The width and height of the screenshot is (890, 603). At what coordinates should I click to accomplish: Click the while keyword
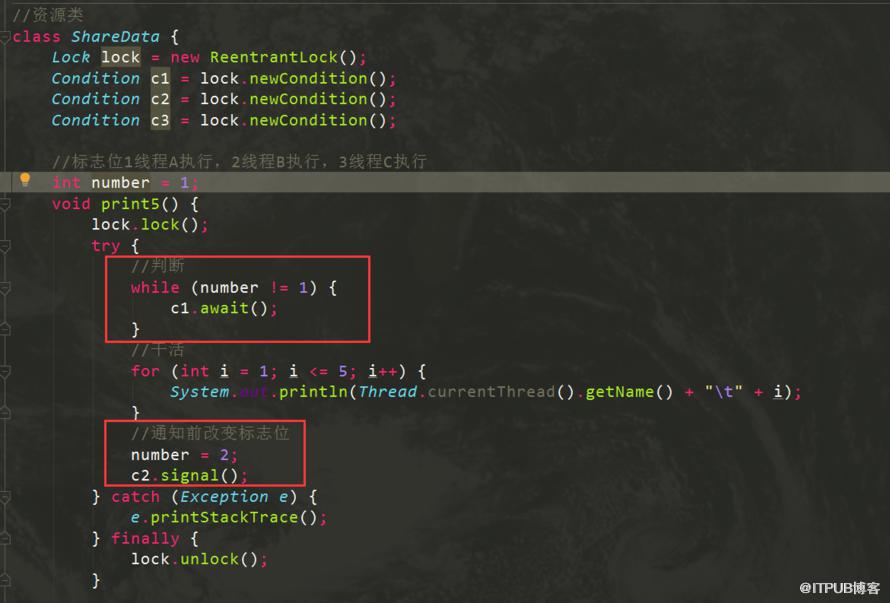[155, 288]
